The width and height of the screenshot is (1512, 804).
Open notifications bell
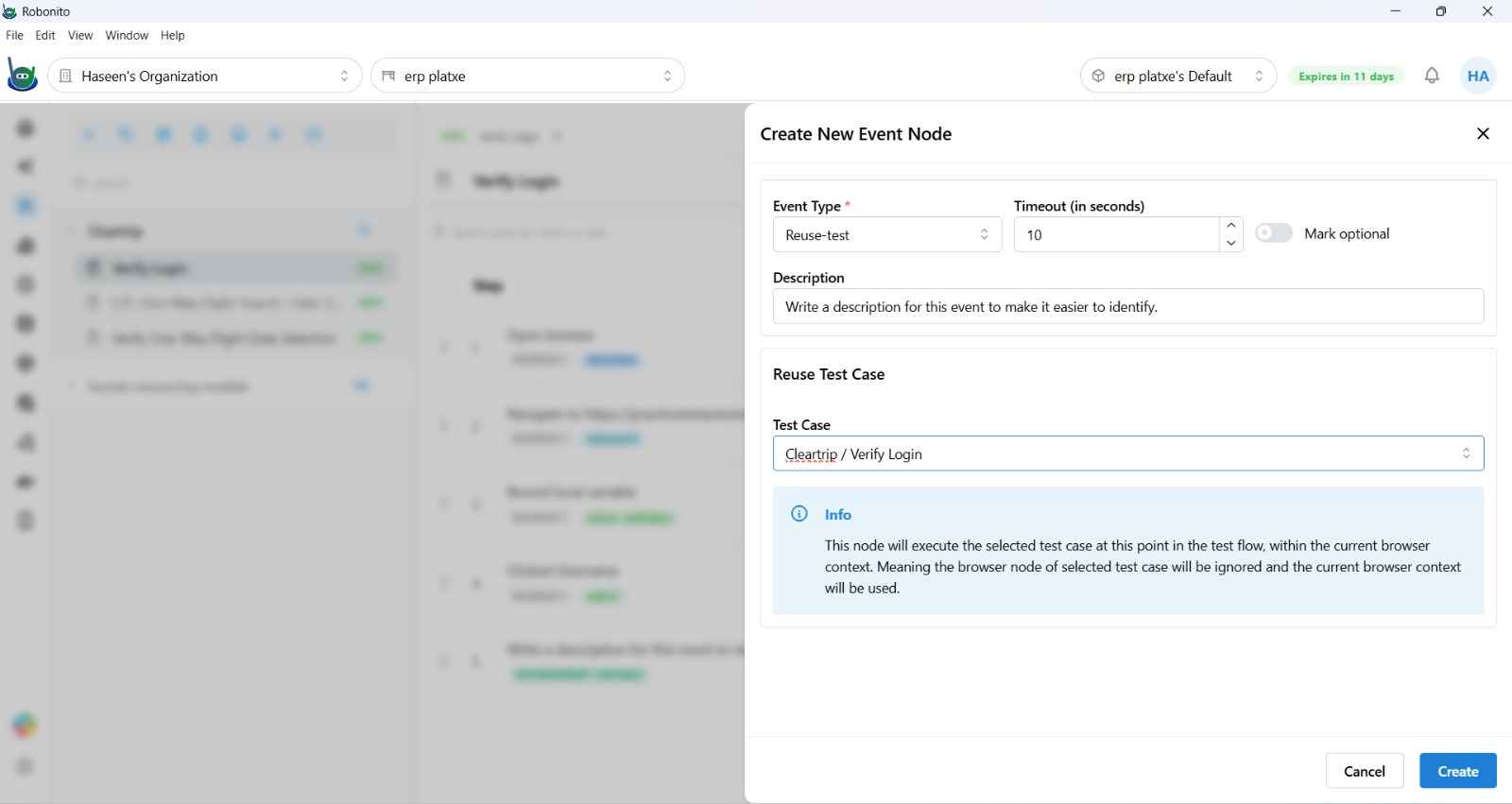(x=1432, y=76)
